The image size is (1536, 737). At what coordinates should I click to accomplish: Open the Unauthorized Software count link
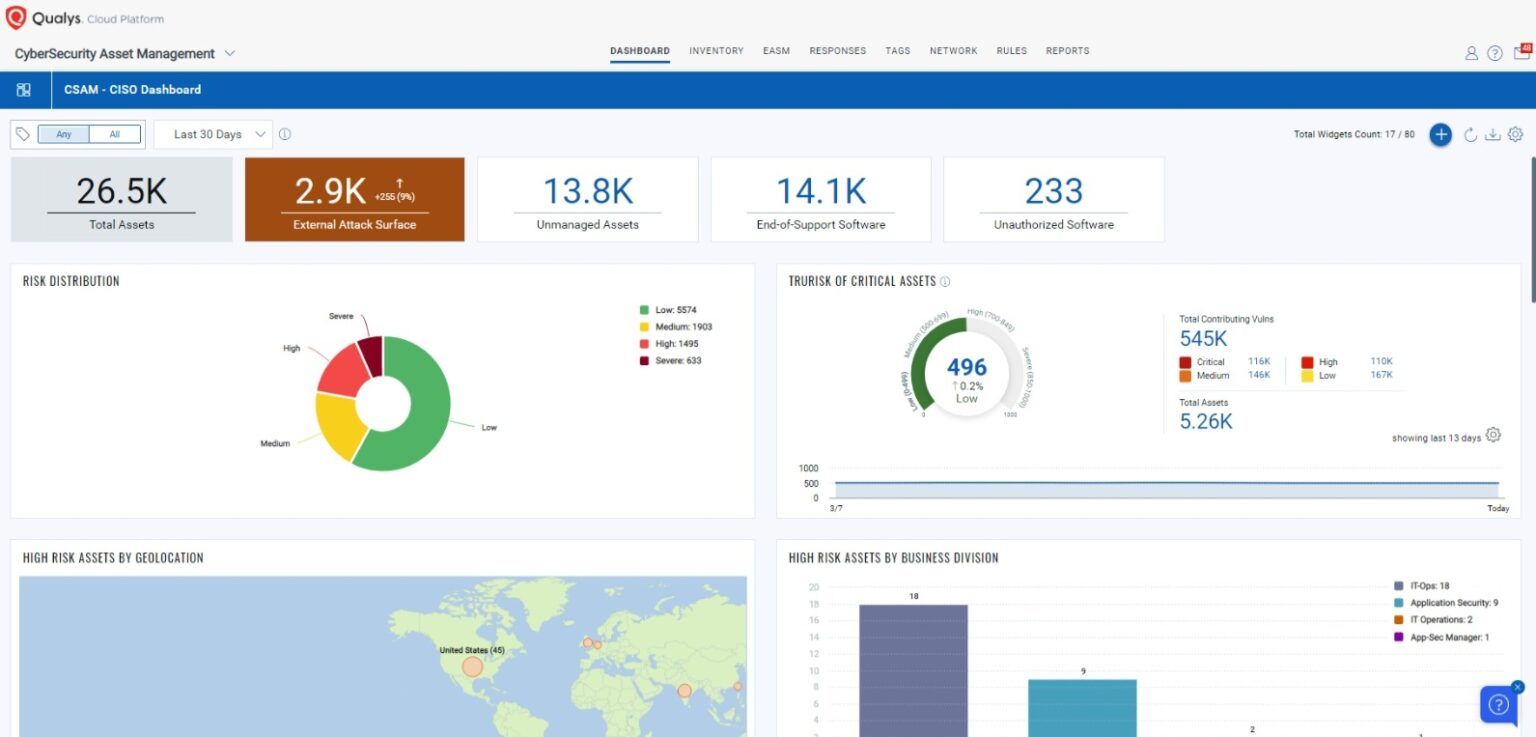pos(1053,191)
